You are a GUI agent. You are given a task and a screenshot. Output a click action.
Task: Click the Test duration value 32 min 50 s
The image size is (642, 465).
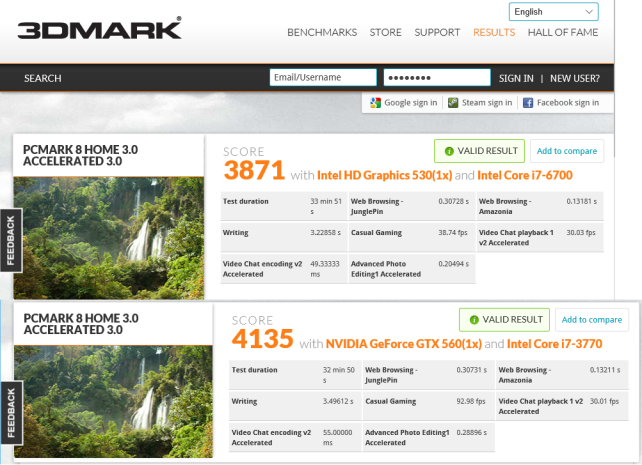(x=339, y=375)
